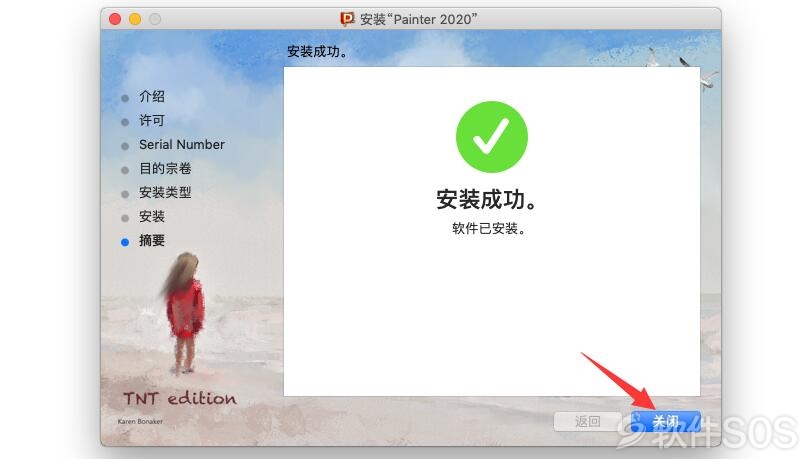Click the gray bullet beside 许可

click(x=125, y=122)
